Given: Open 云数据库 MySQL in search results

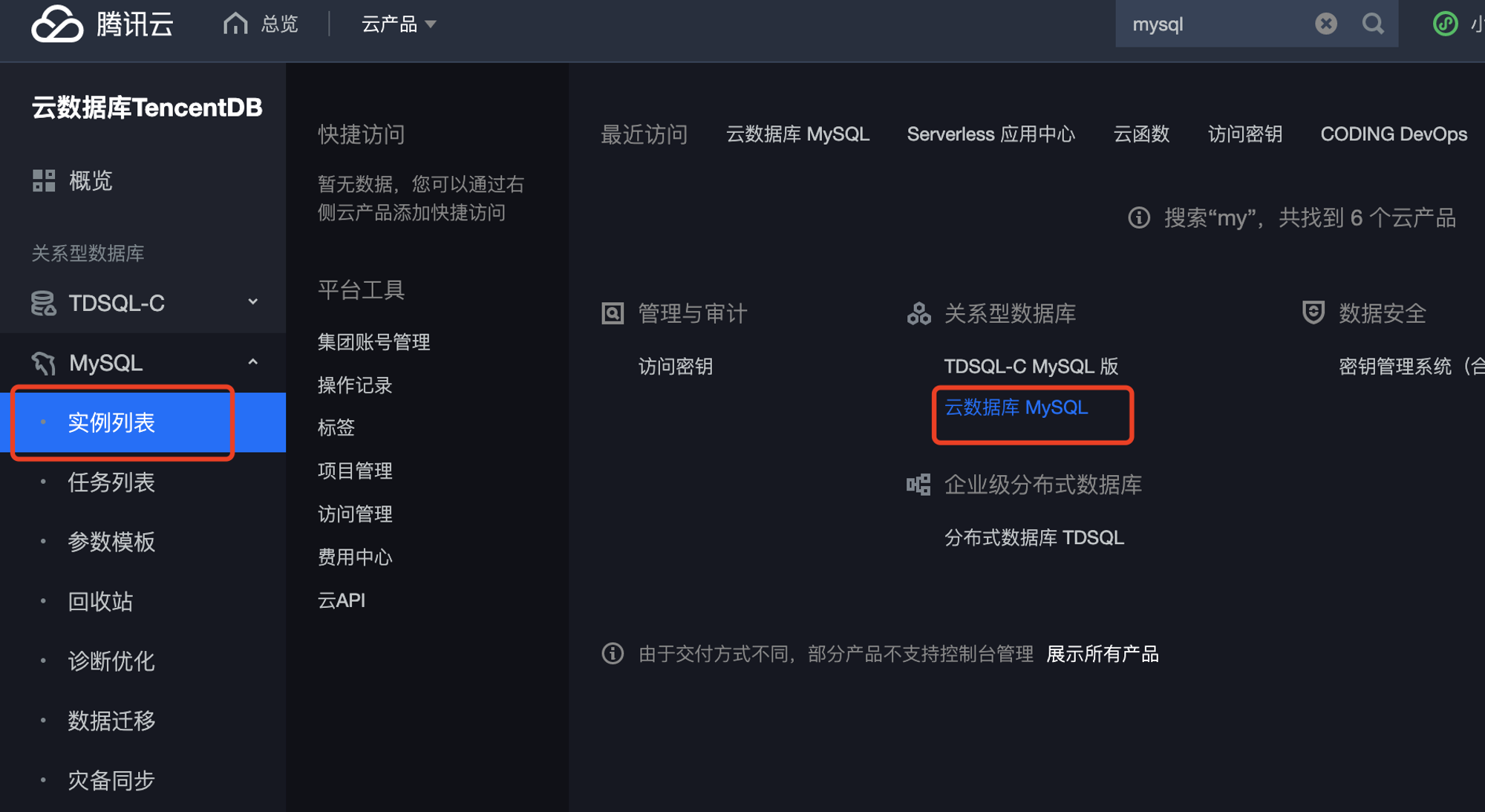Looking at the screenshot, I should tap(1016, 407).
